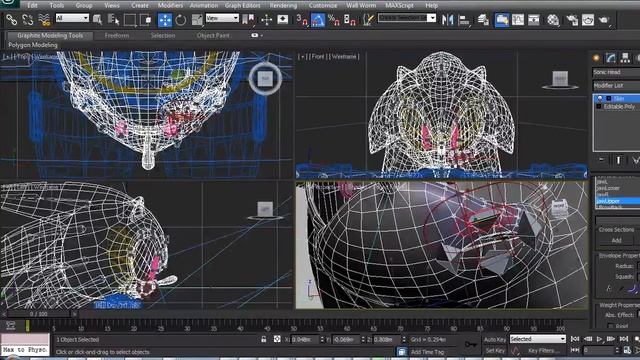This screenshot has height=360, width=640.
Task: Click the Align tool icon
Action: coord(464,20)
